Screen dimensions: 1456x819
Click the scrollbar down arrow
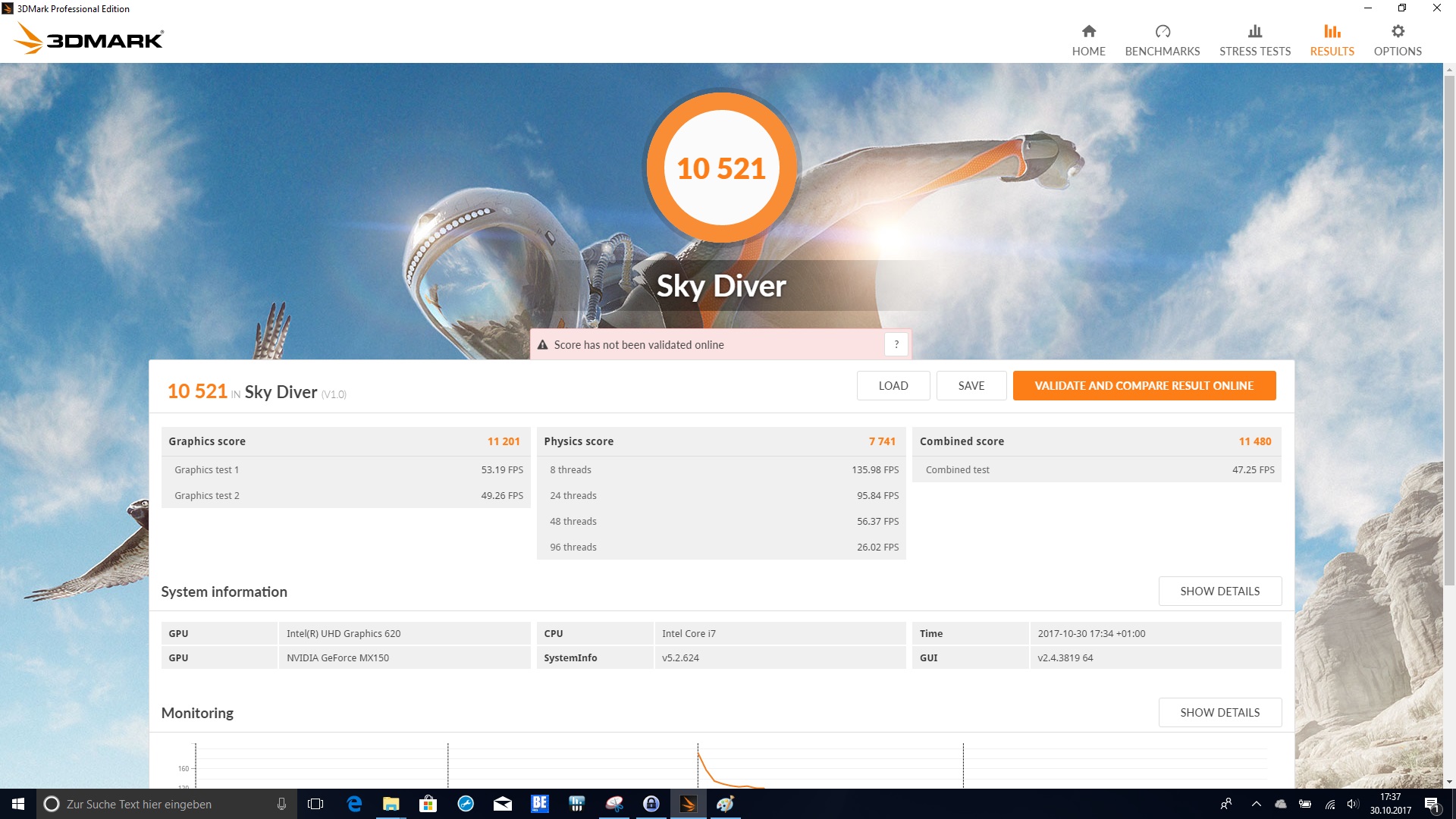pyautogui.click(x=1449, y=782)
